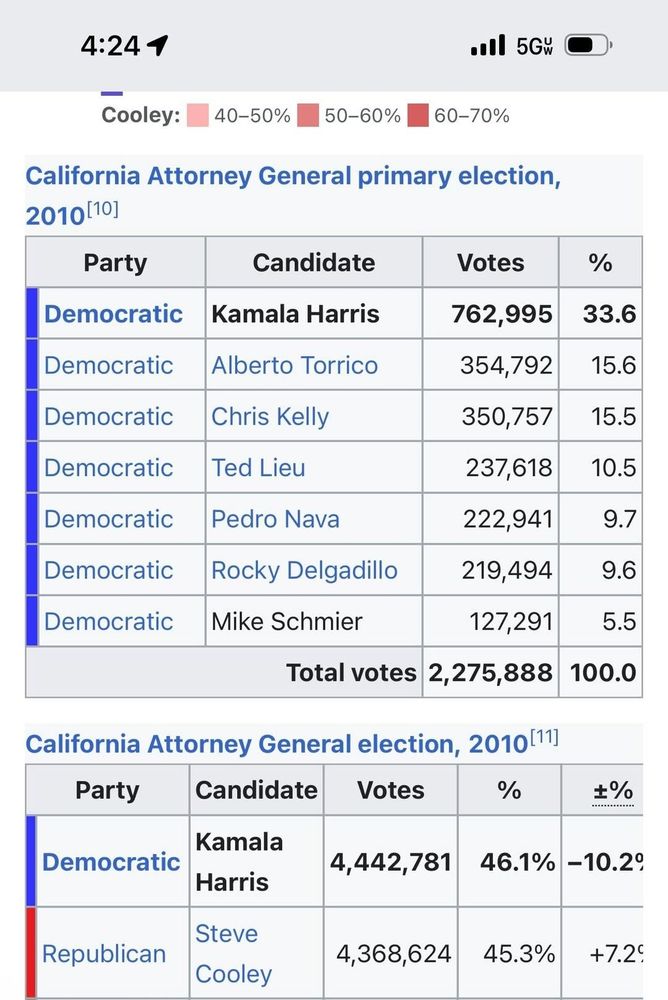Screen dimensions: 668x1000
Task: Open the Alberto Torrico article link
Action: [294, 365]
